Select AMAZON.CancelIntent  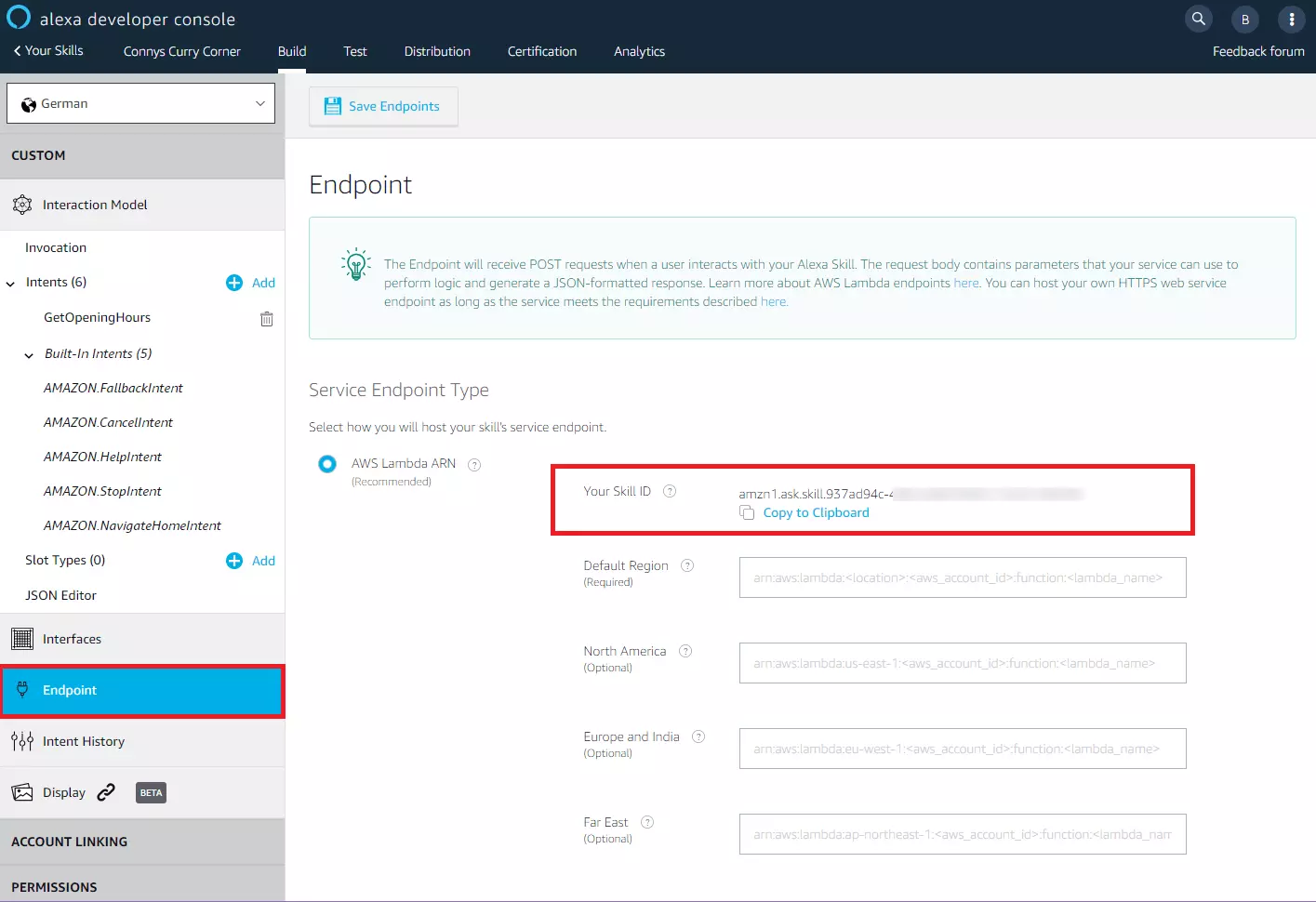click(x=108, y=422)
